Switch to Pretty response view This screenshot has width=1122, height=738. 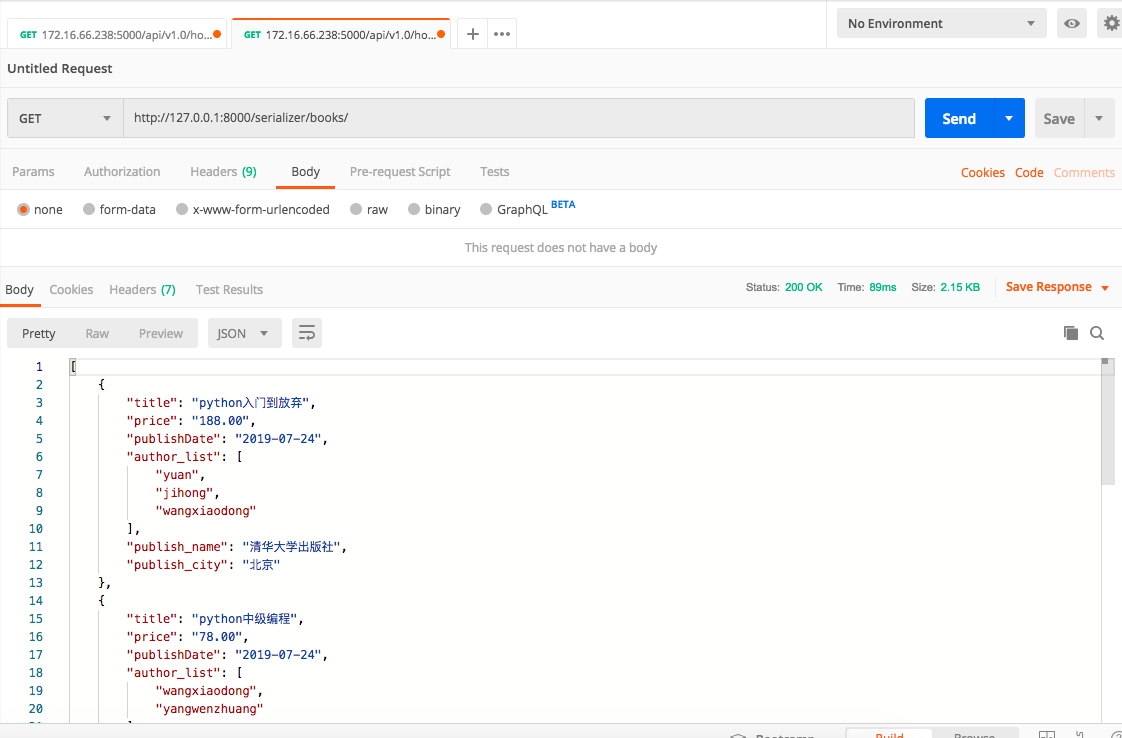tap(39, 333)
